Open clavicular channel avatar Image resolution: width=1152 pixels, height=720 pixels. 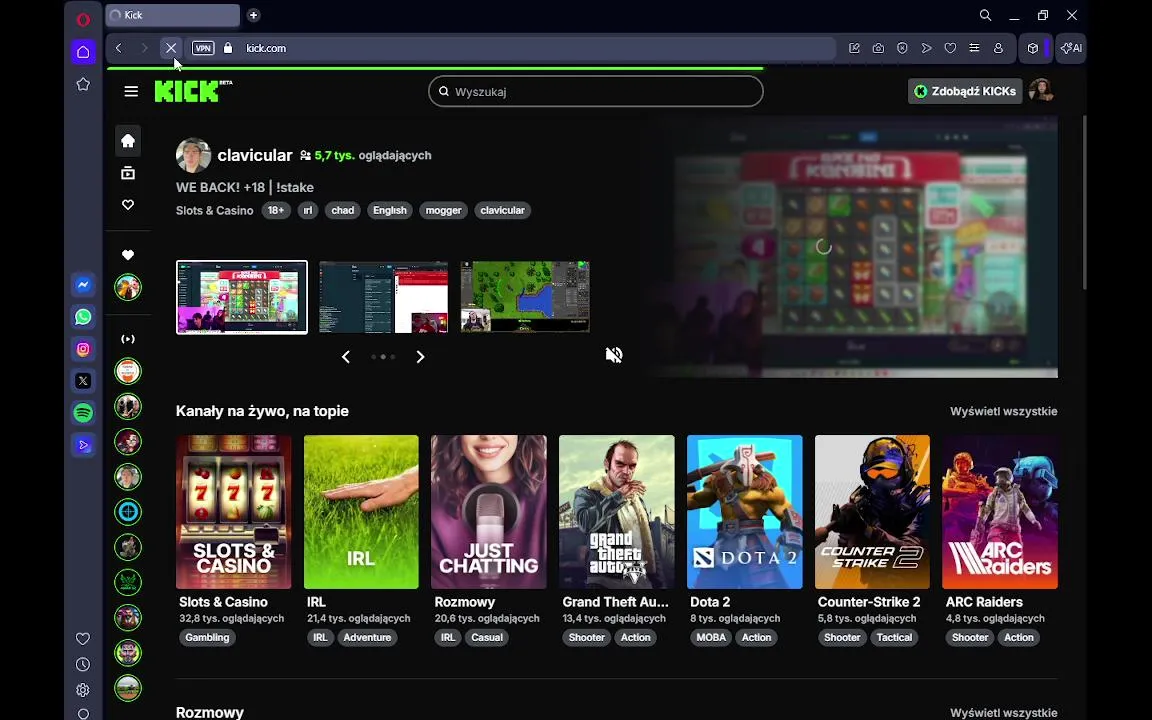(193, 155)
